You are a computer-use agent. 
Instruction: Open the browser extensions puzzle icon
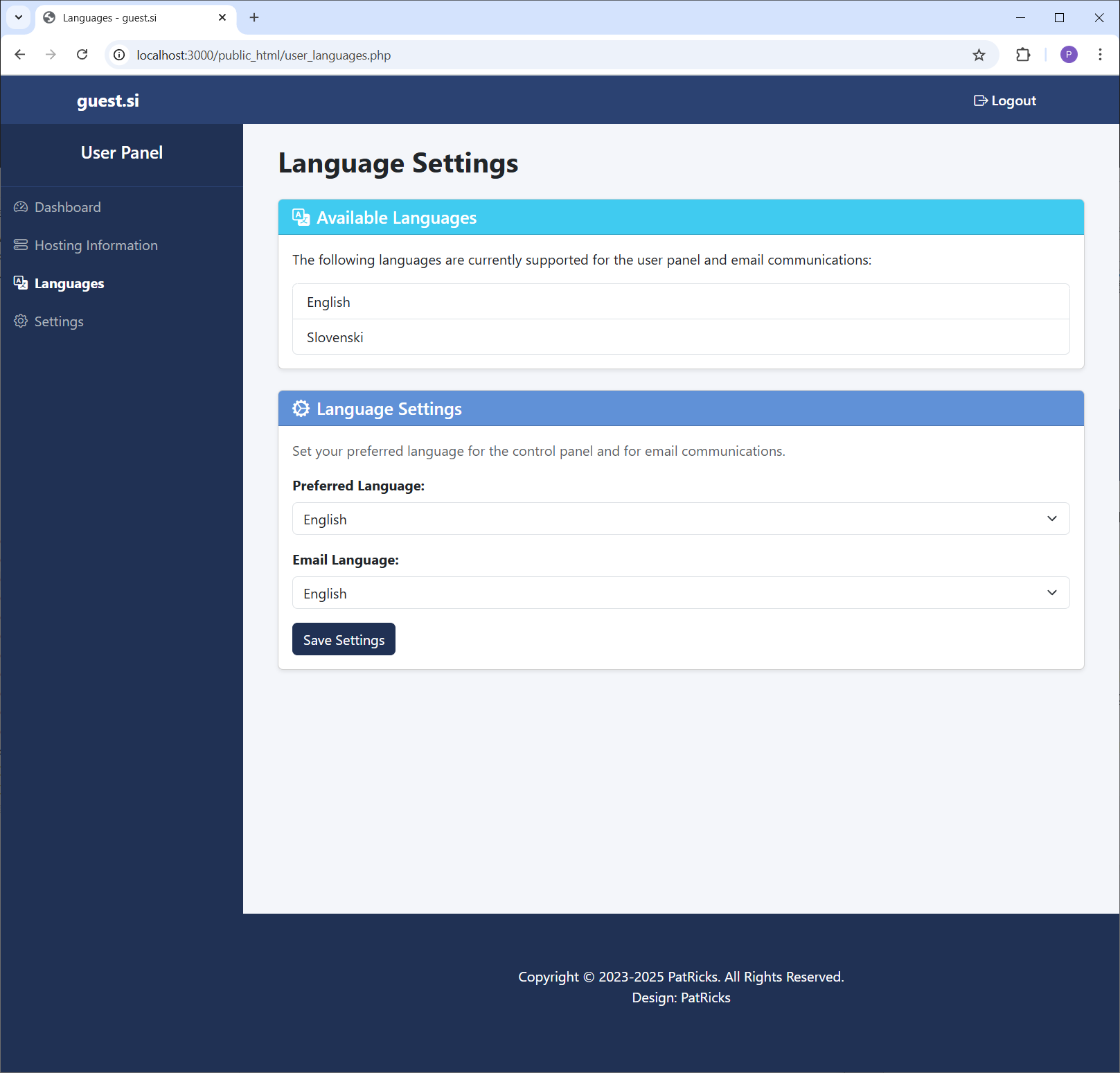(1023, 55)
